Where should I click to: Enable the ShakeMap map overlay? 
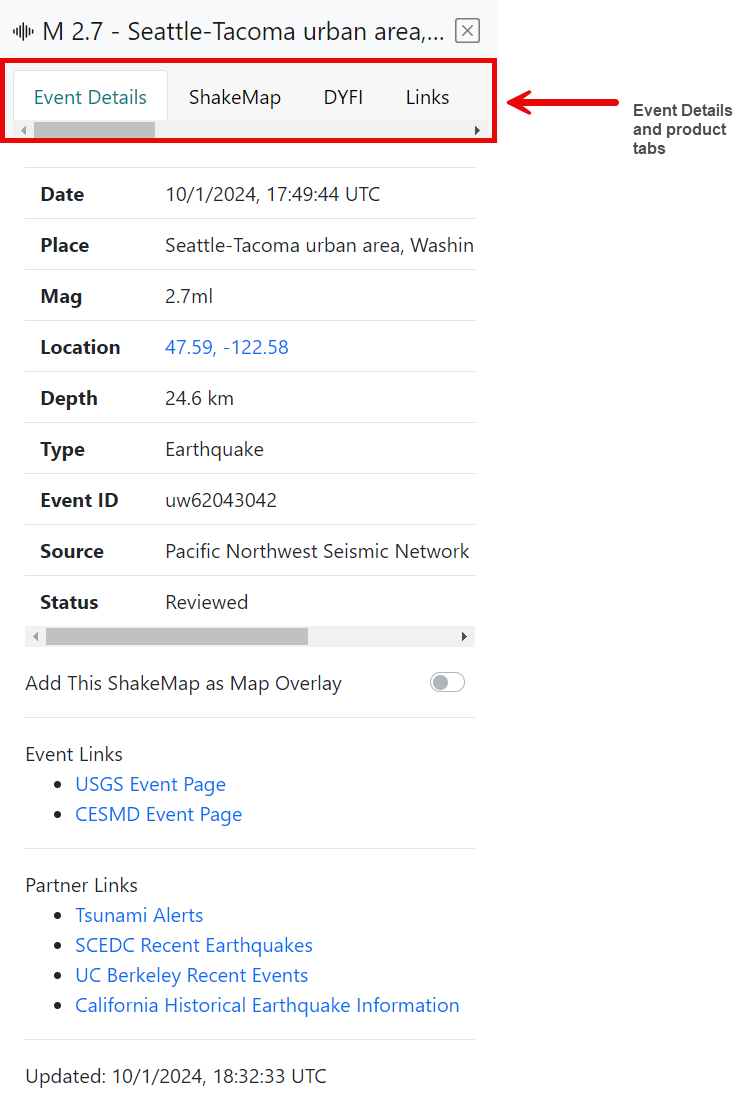(x=447, y=682)
